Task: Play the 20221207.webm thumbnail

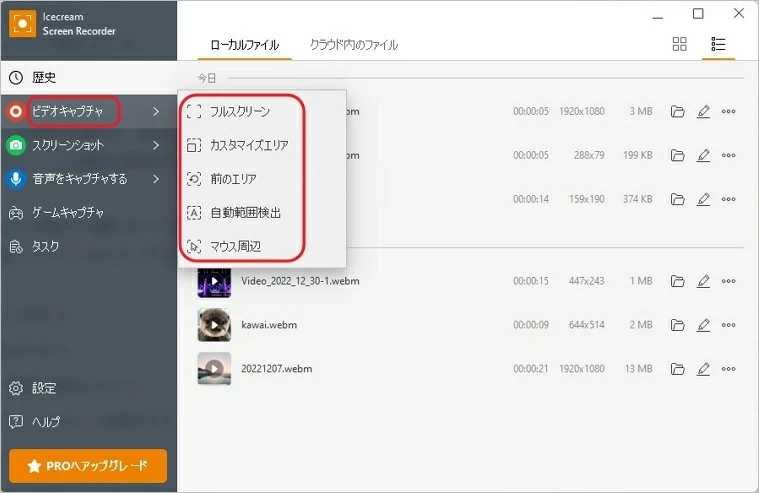Action: (214, 369)
